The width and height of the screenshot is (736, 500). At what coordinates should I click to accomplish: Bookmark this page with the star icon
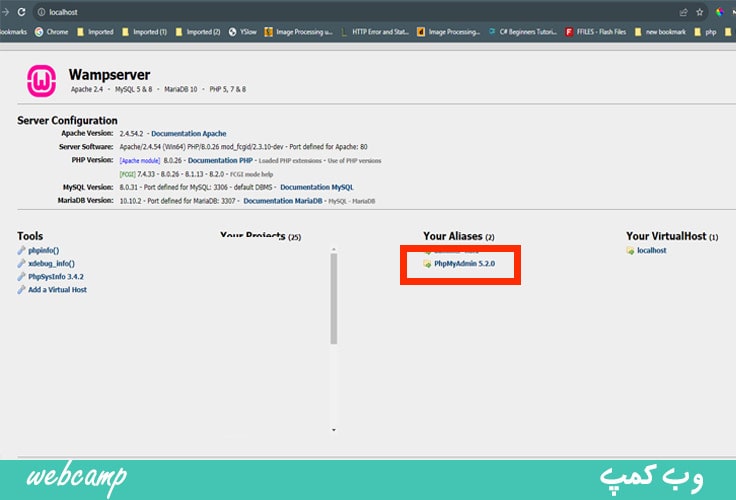pyautogui.click(x=699, y=12)
